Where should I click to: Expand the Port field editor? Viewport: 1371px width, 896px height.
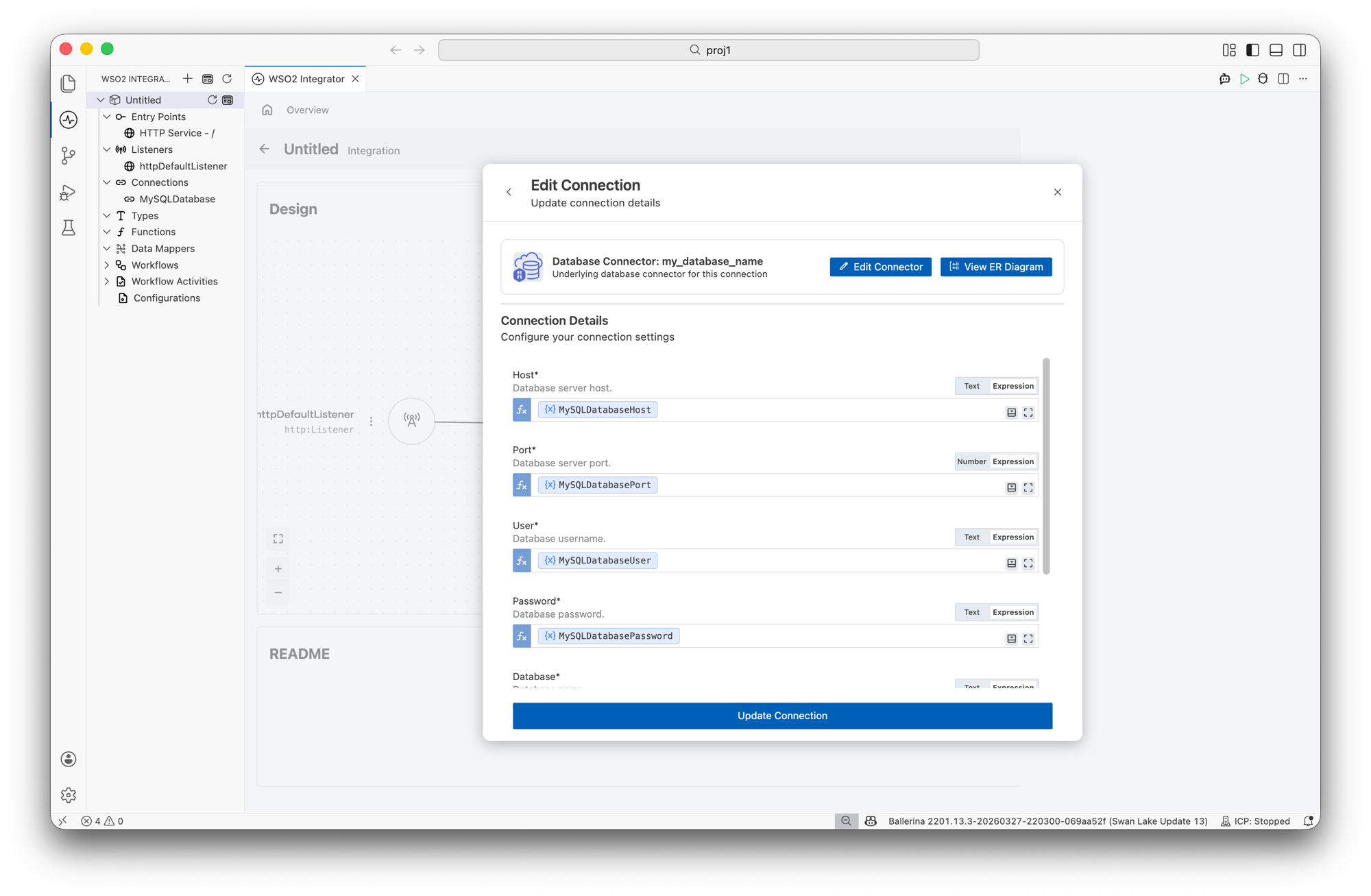[x=1028, y=488]
